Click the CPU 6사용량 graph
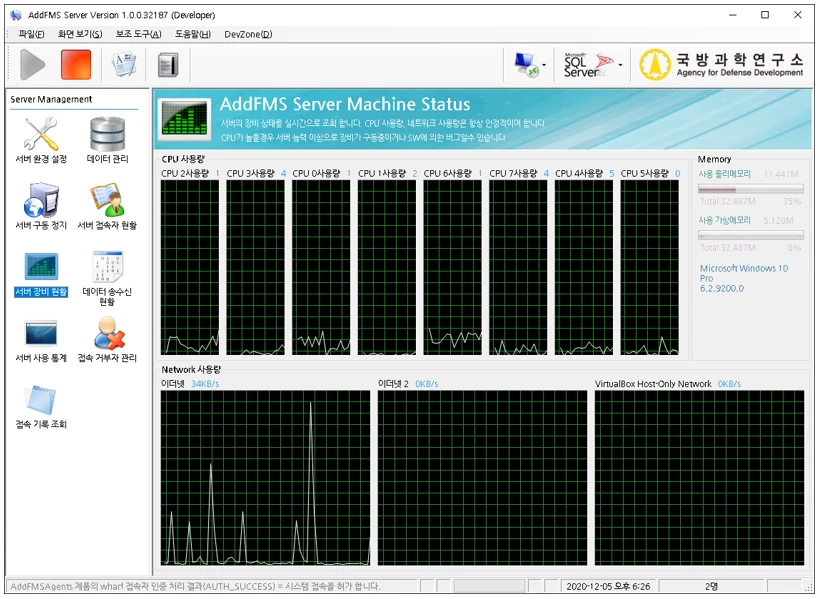This screenshot has width=819, height=599. (x=452, y=267)
